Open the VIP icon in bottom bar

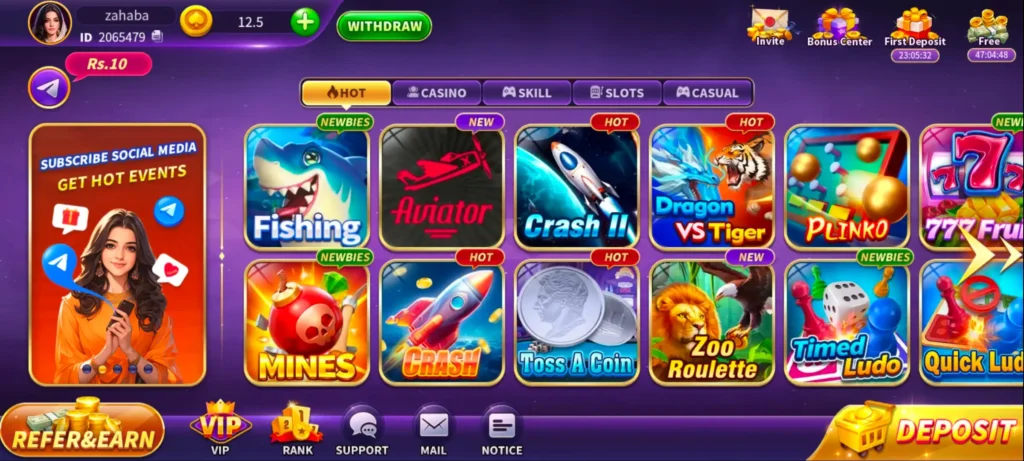point(220,423)
